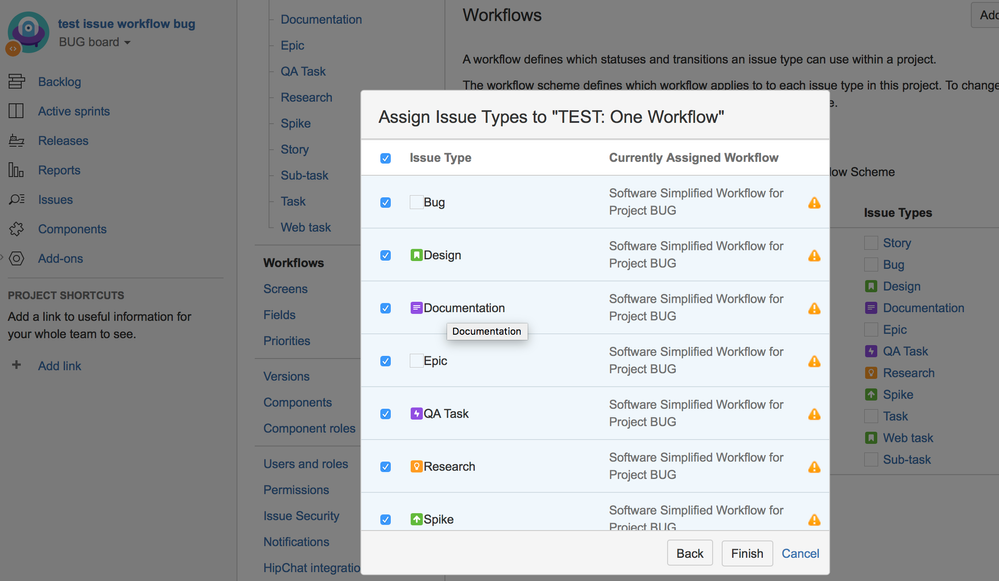Open the Reports chart icon

tap(16, 170)
